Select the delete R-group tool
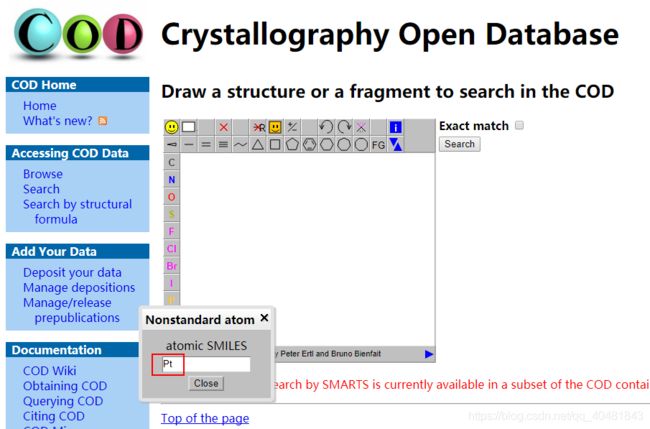Screen dimensions: 650x429 [x=258, y=127]
